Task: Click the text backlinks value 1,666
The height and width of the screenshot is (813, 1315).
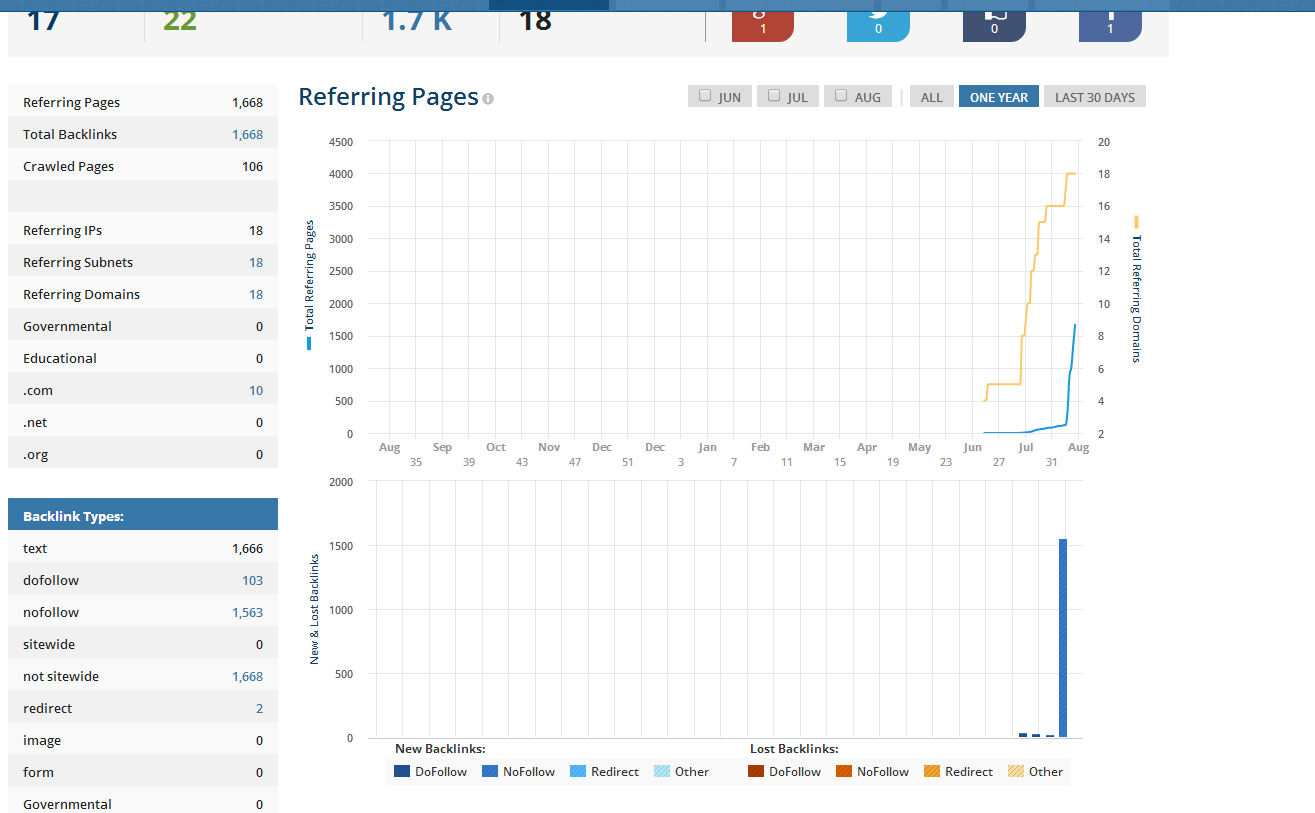Action: tap(247, 548)
